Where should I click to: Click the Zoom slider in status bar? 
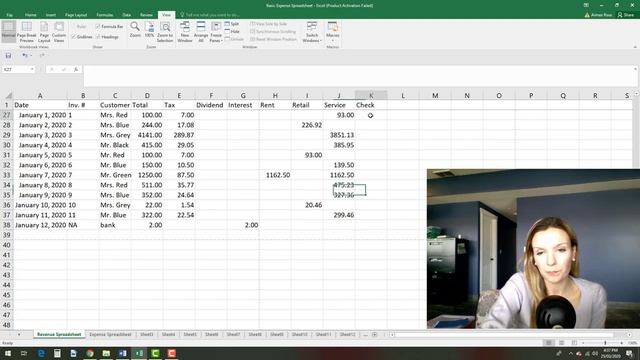point(605,343)
